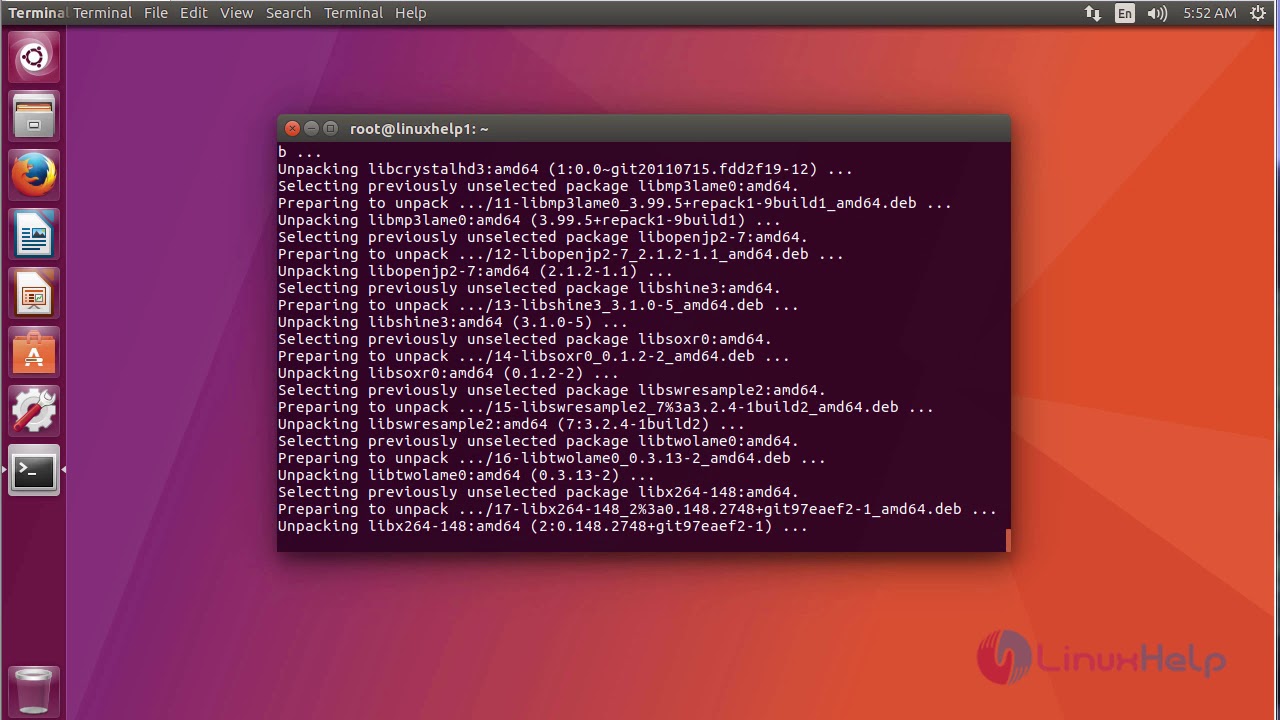1280x720 pixels.
Task: Open the network indicator in top panel
Action: (x=1092, y=13)
